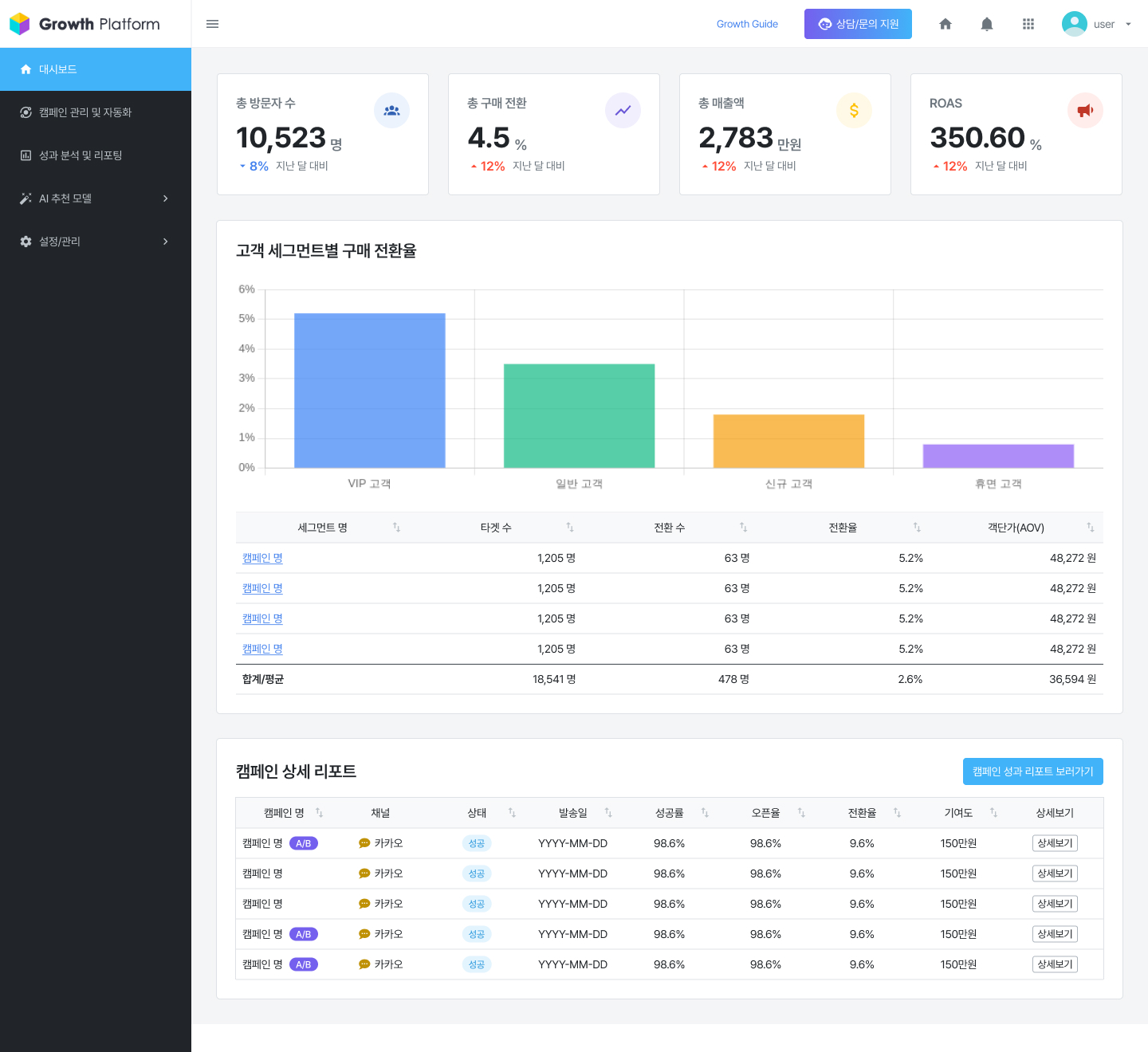Expand the 설정/관리 sidebar section
Image resolution: width=1148 pixels, height=1052 pixels.
tap(96, 241)
